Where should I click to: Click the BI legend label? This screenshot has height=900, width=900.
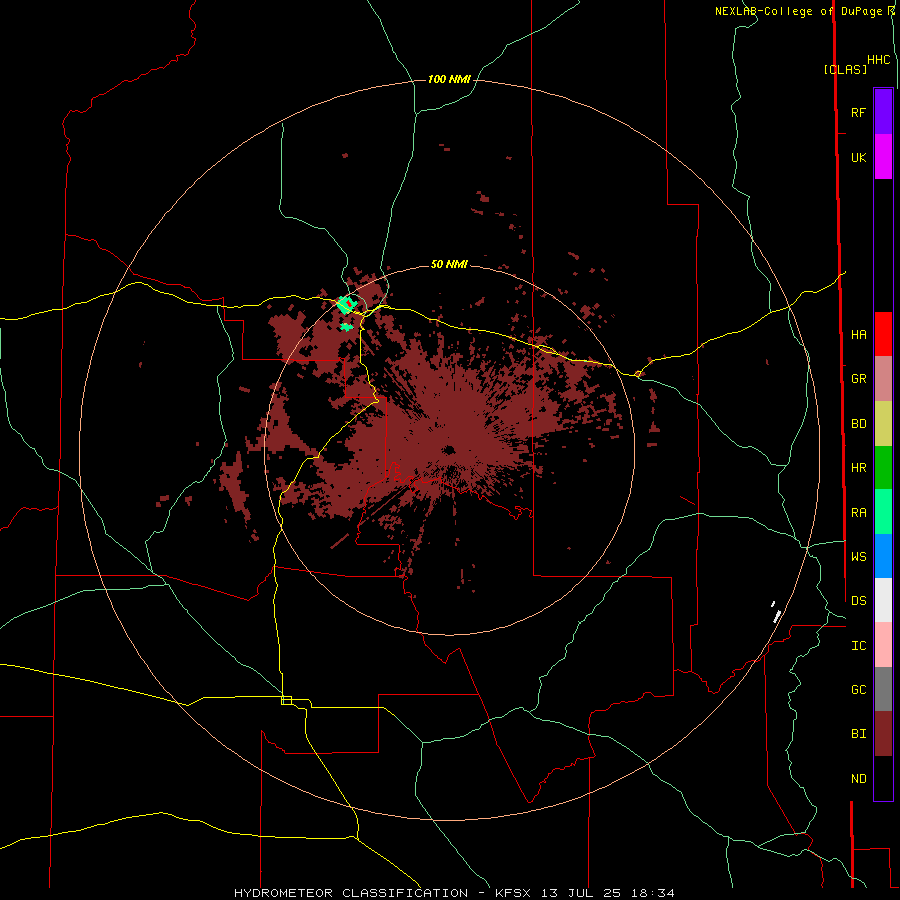[x=858, y=734]
